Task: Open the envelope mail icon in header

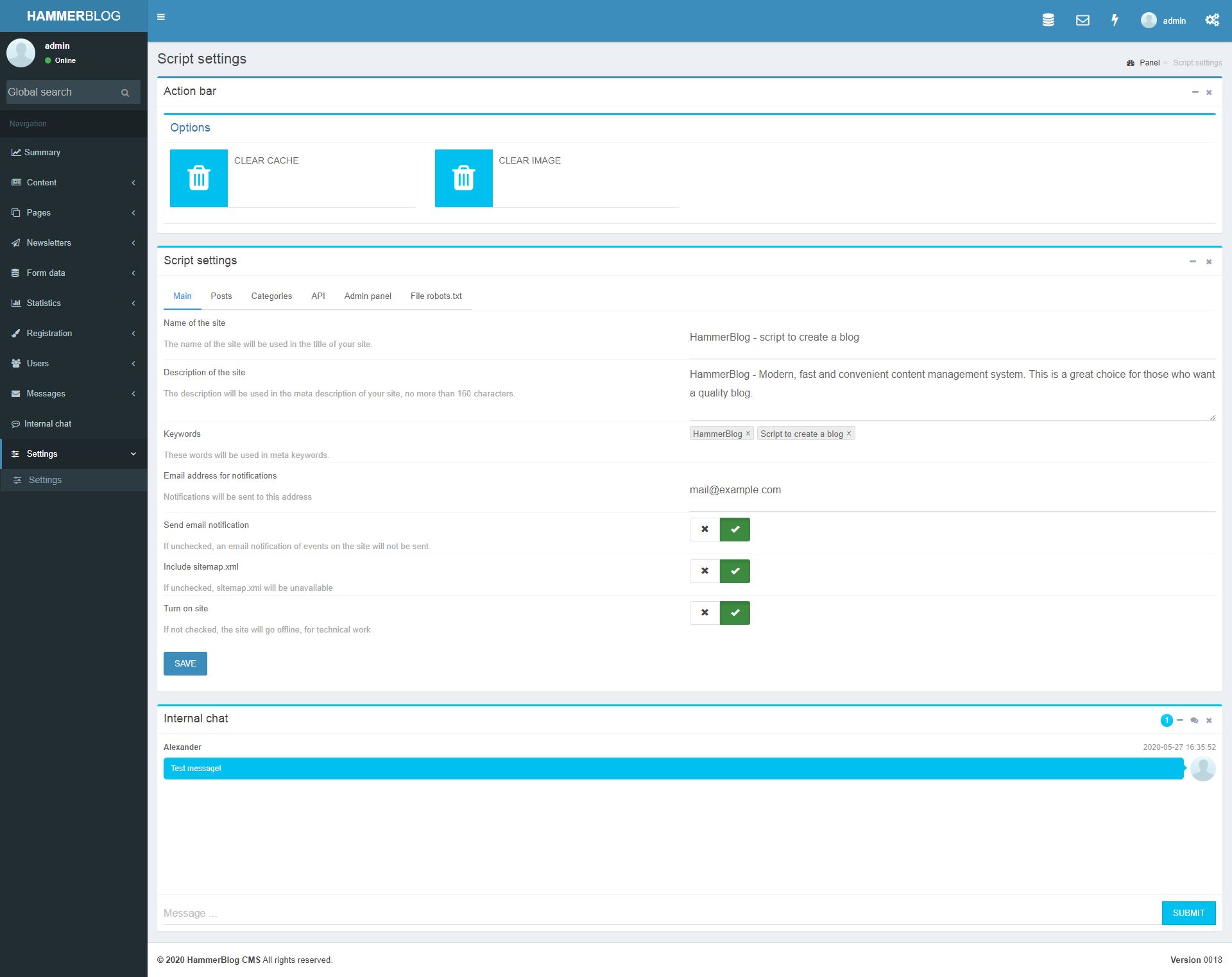Action: (x=1082, y=20)
